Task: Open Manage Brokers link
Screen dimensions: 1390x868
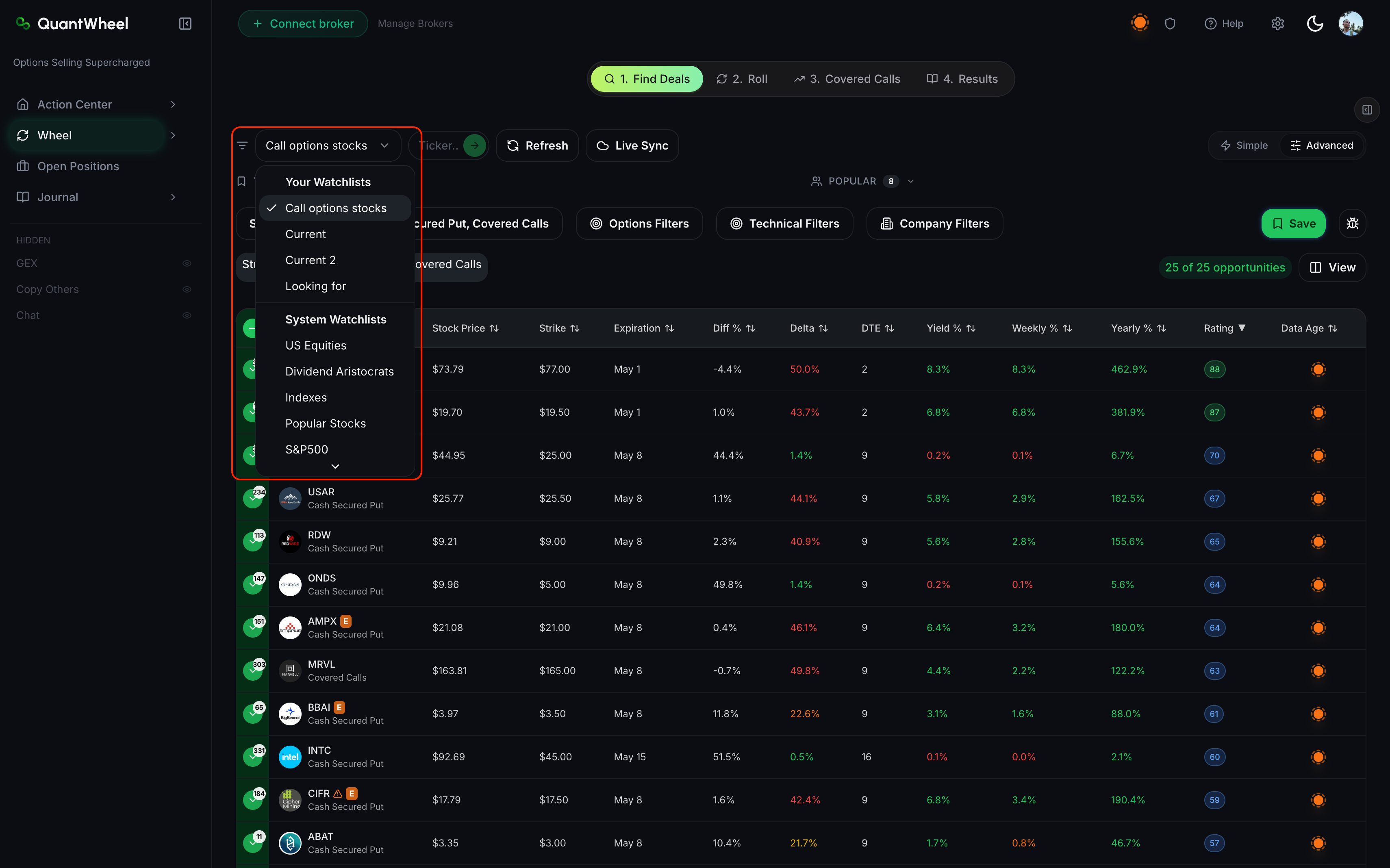Action: tap(415, 24)
